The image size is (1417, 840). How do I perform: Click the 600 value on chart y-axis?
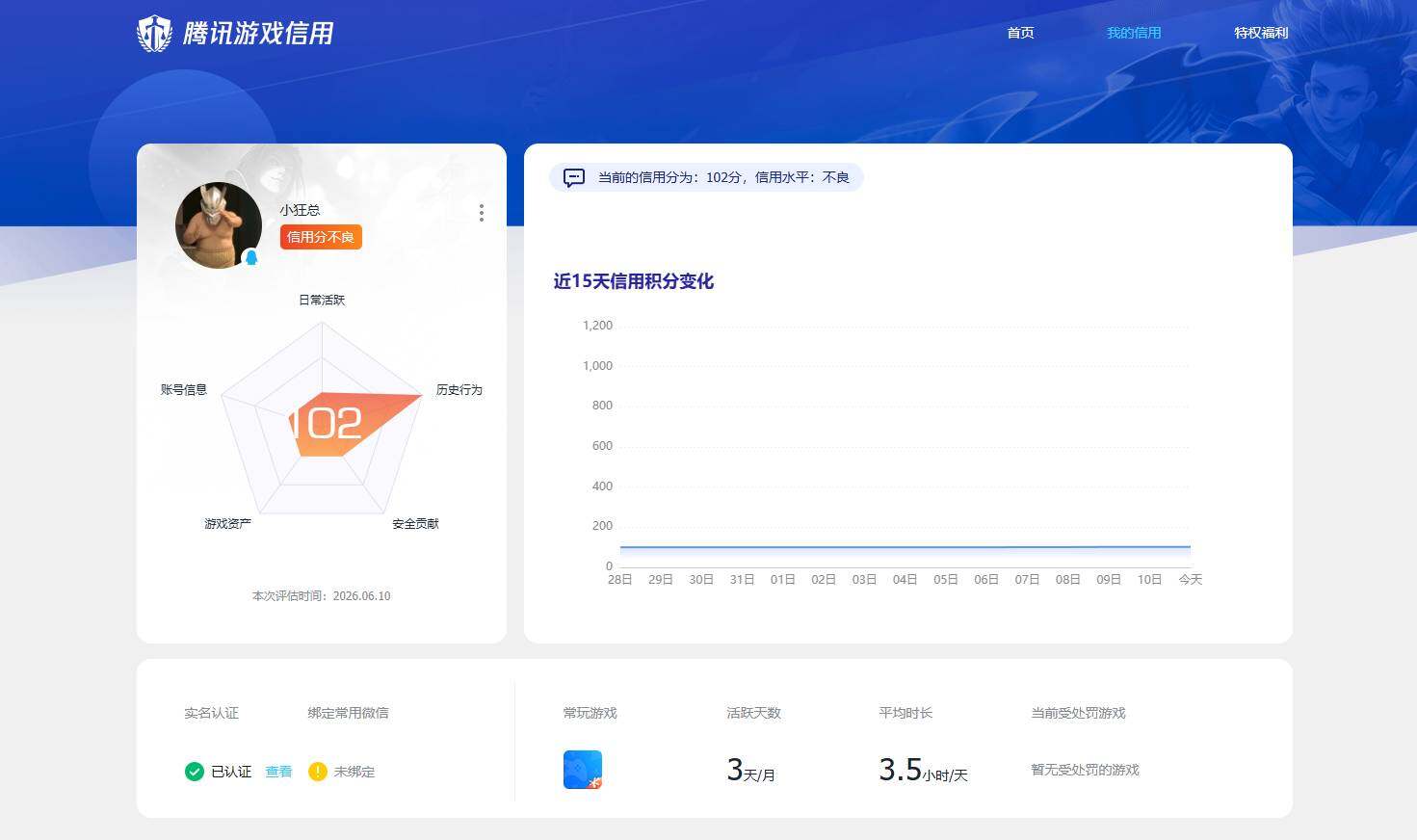coord(602,446)
